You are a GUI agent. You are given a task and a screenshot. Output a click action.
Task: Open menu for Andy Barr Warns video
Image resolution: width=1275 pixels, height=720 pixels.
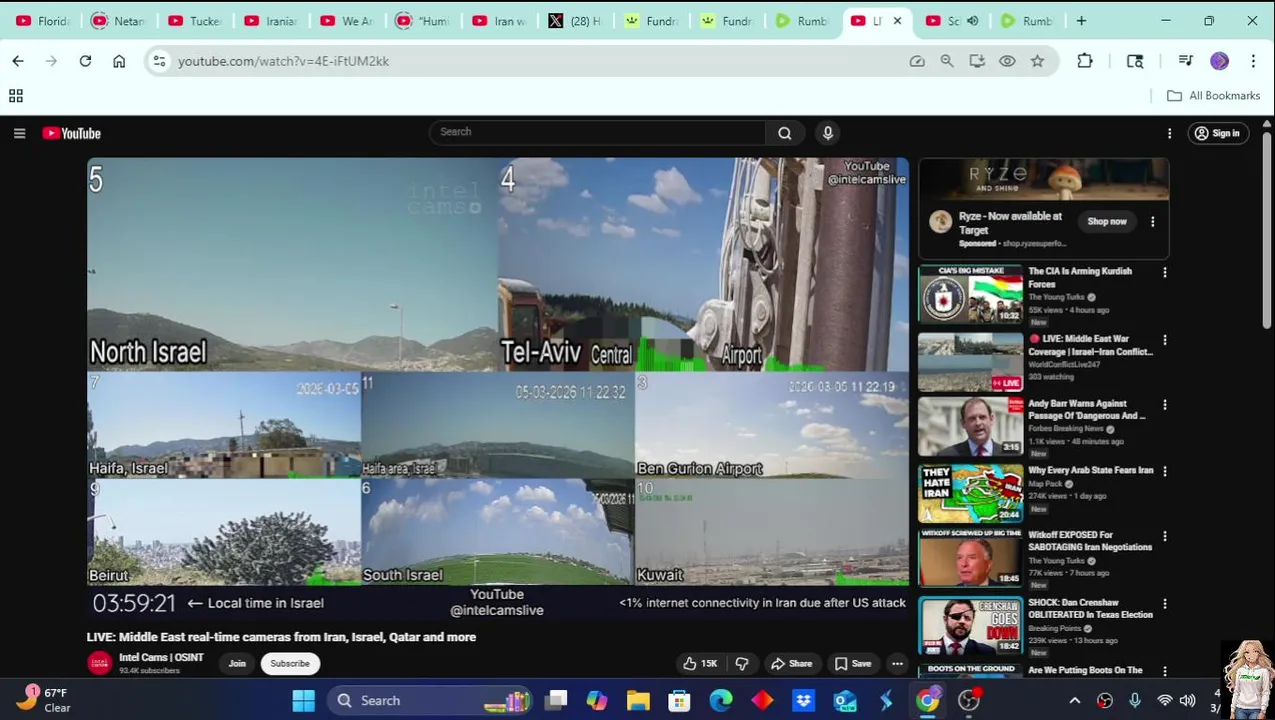1165,405
